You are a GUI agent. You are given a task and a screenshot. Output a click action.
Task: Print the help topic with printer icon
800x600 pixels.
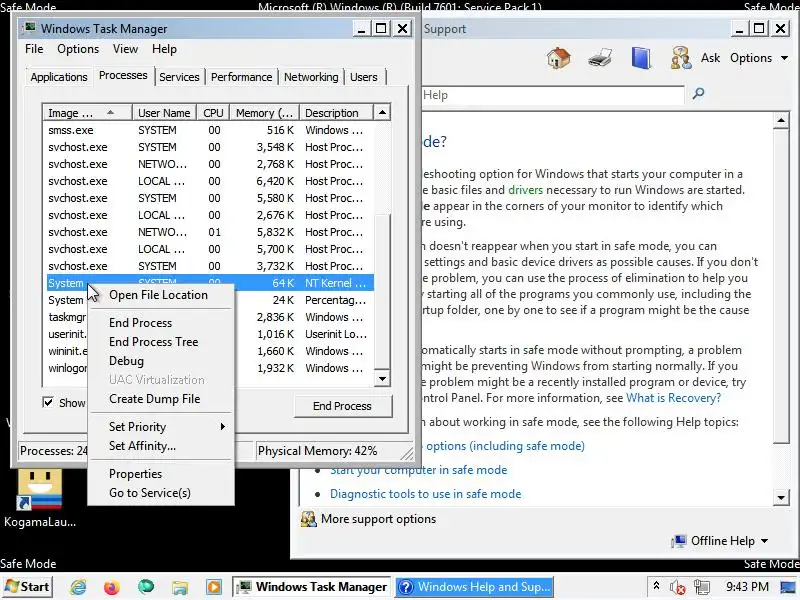tap(599, 58)
